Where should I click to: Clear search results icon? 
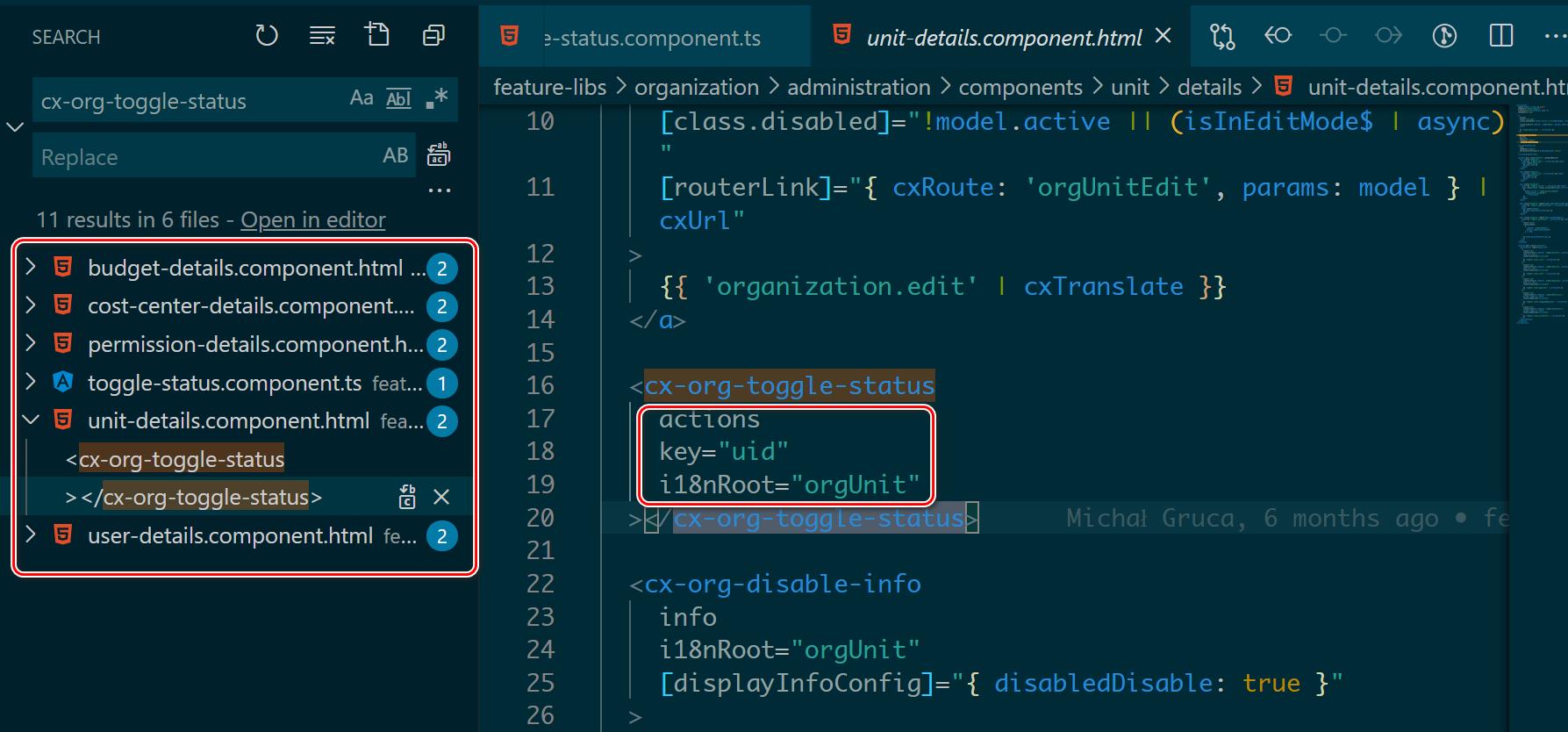[322, 36]
